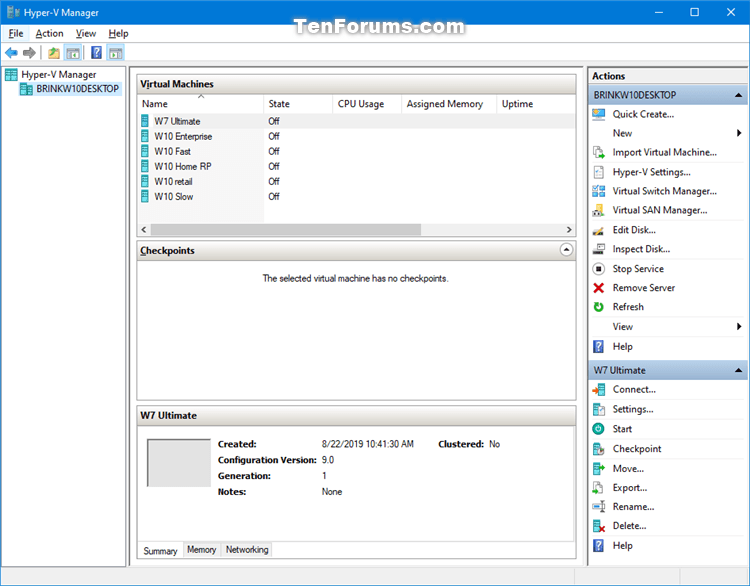Click the green Refresh icon
The height and width of the screenshot is (586, 750).
click(x=598, y=307)
